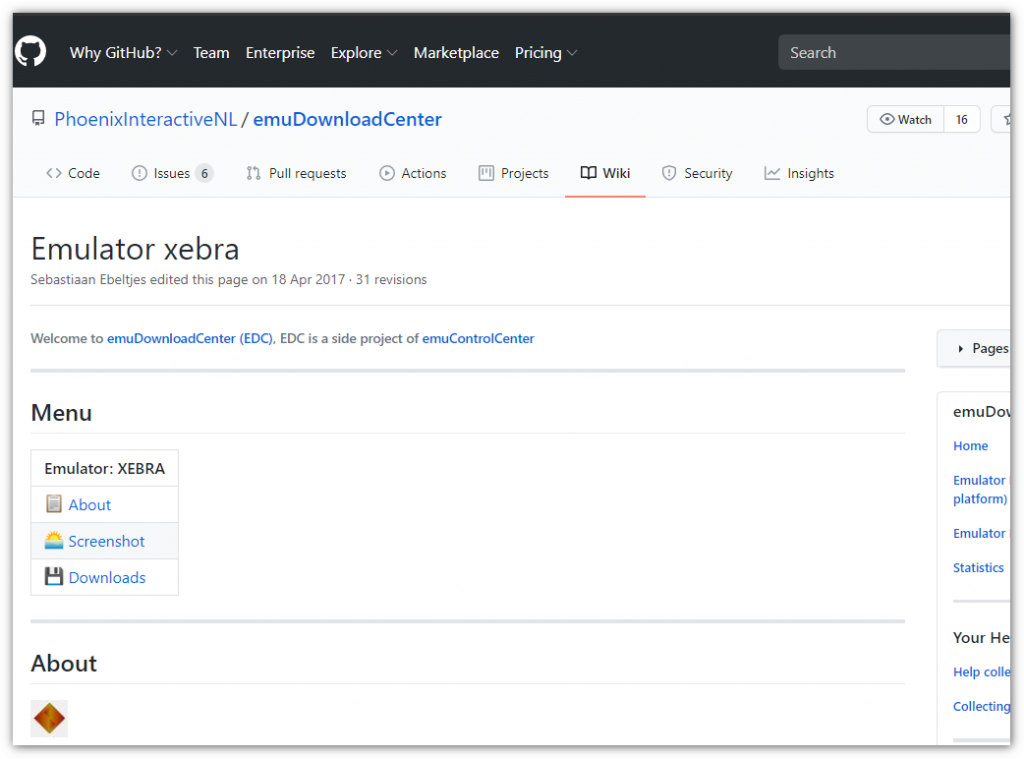The width and height of the screenshot is (1024, 759).
Task: Click the Pull requests branch icon
Action: click(253, 173)
